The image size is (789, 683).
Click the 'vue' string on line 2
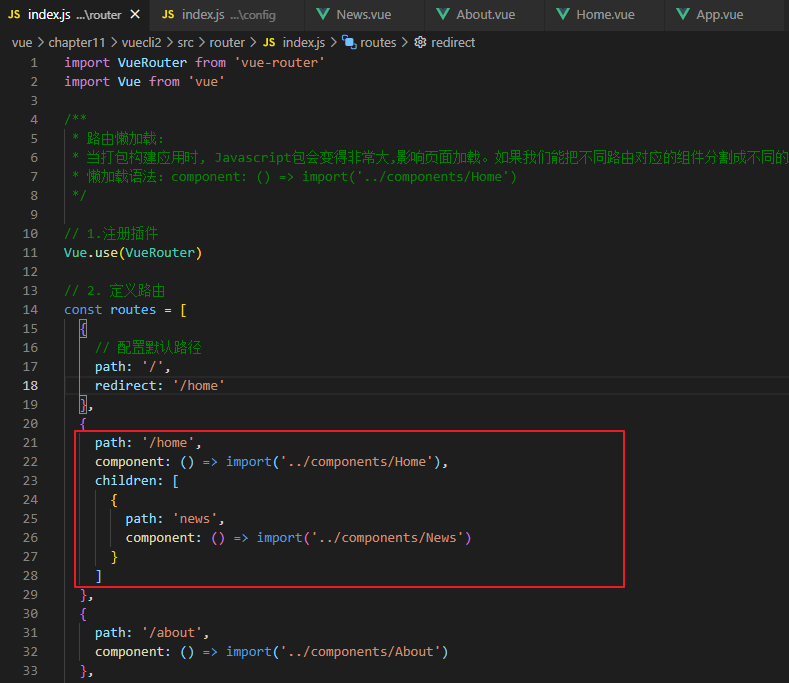click(206, 82)
